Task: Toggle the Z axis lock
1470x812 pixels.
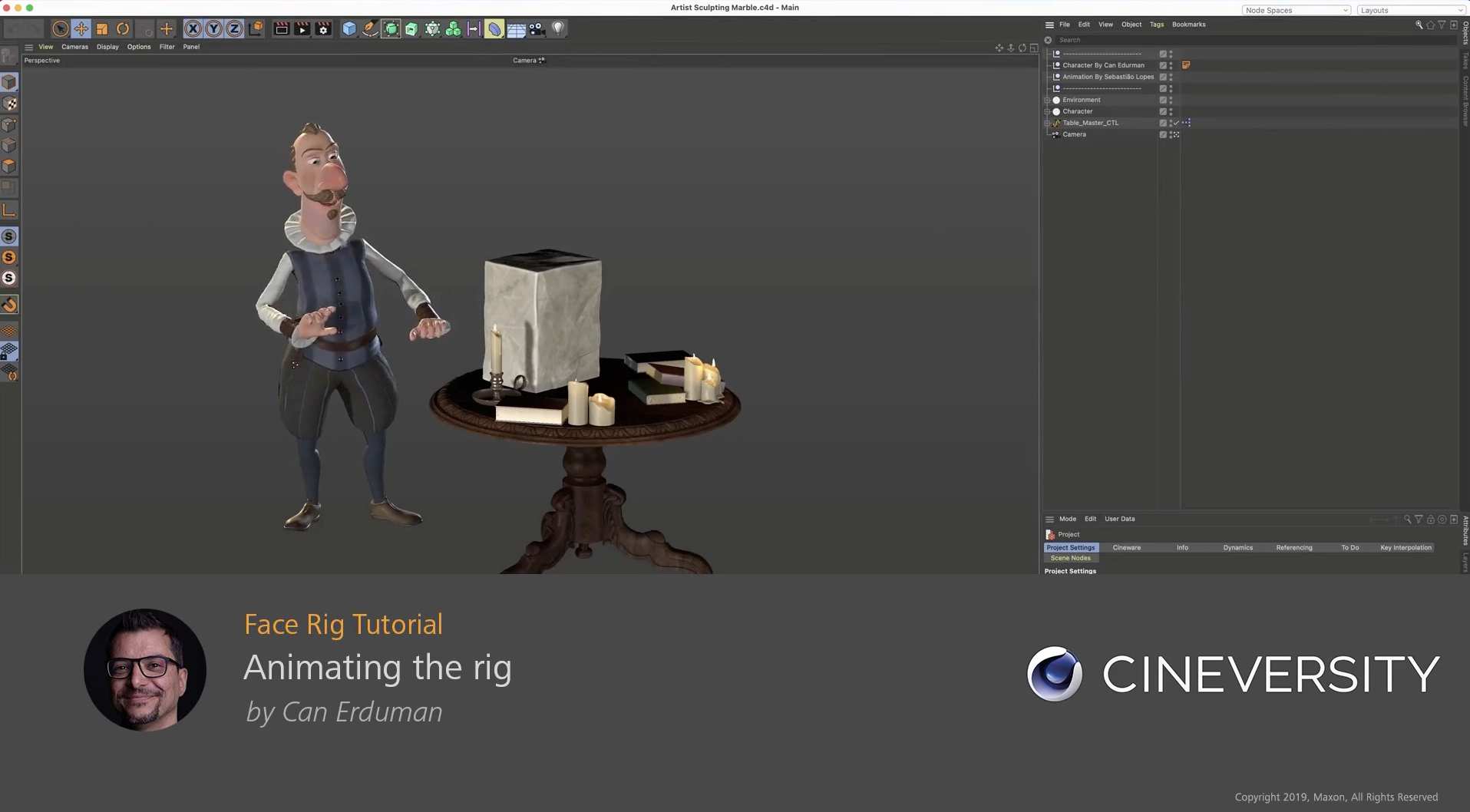Action: click(x=233, y=28)
